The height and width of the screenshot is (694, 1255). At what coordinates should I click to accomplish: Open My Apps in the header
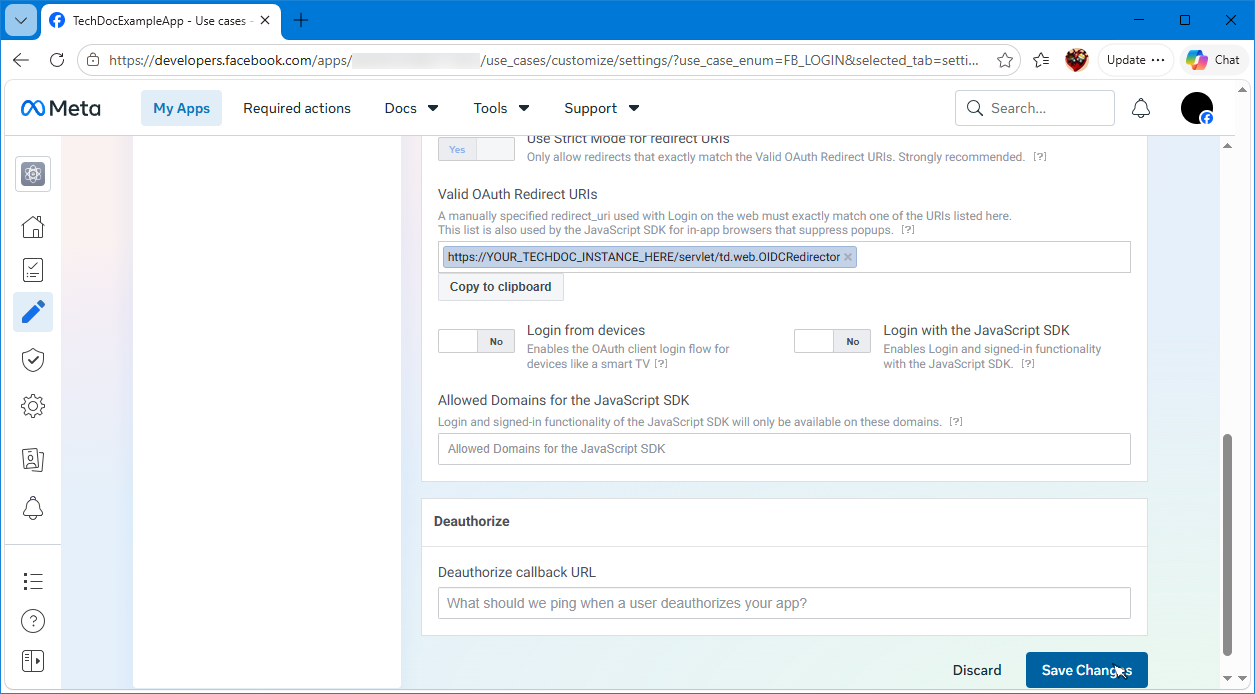pos(181,108)
